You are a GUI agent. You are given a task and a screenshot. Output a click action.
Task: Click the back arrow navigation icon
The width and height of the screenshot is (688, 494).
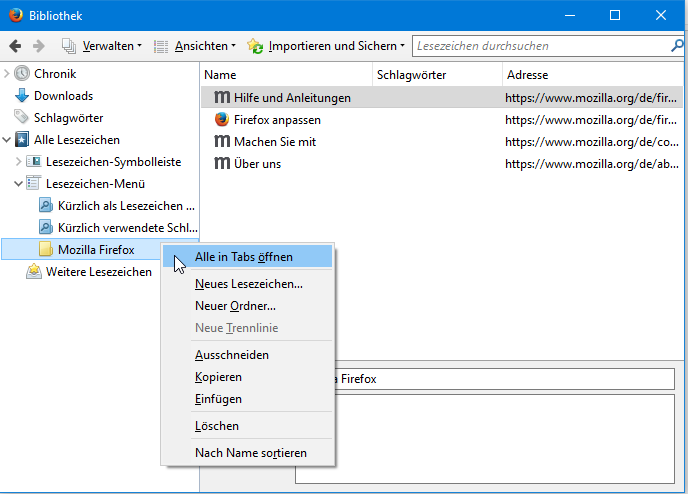pyautogui.click(x=16, y=46)
